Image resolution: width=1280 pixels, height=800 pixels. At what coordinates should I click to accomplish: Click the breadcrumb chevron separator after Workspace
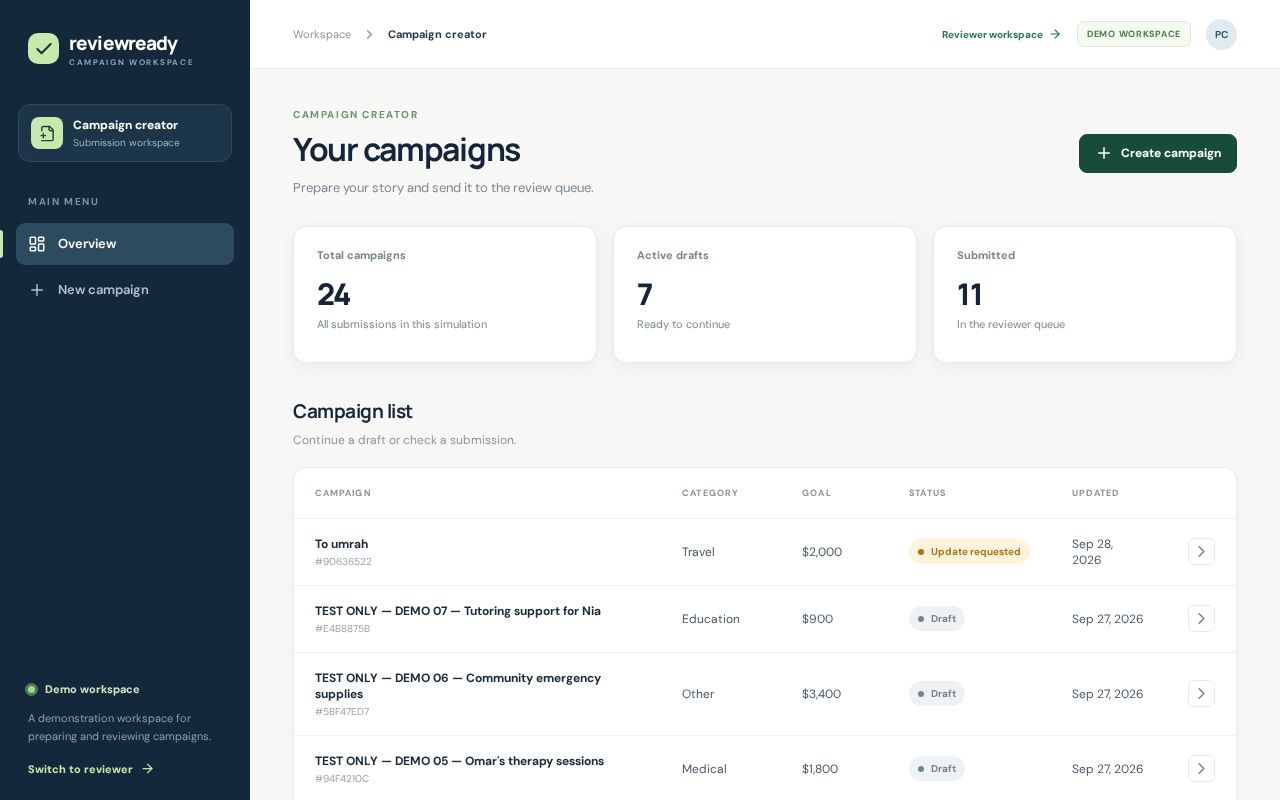tap(369, 34)
